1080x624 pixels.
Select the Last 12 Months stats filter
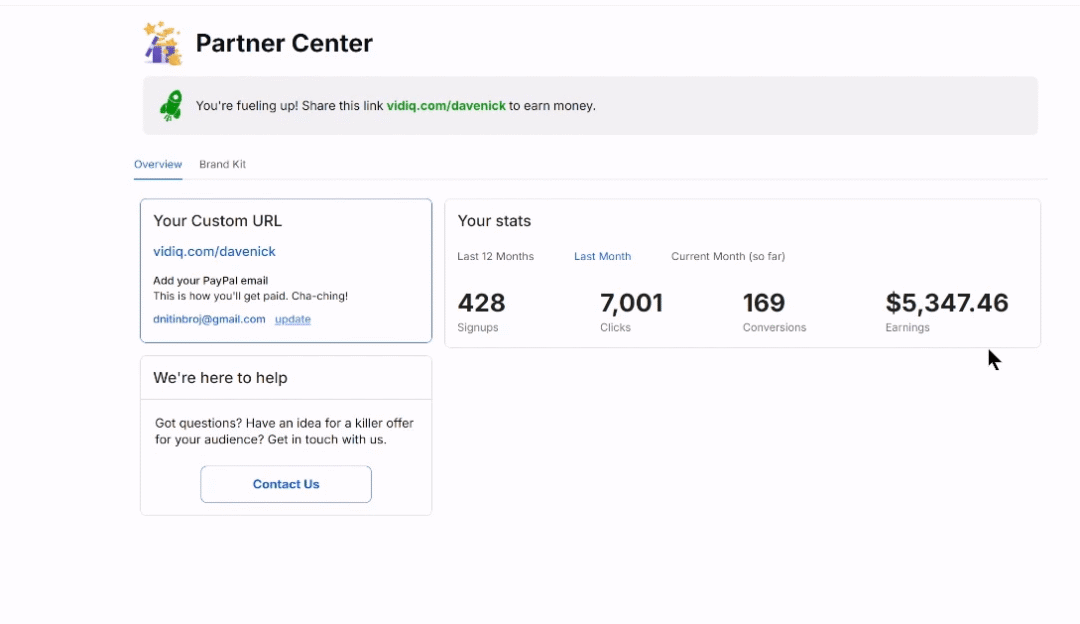click(495, 256)
